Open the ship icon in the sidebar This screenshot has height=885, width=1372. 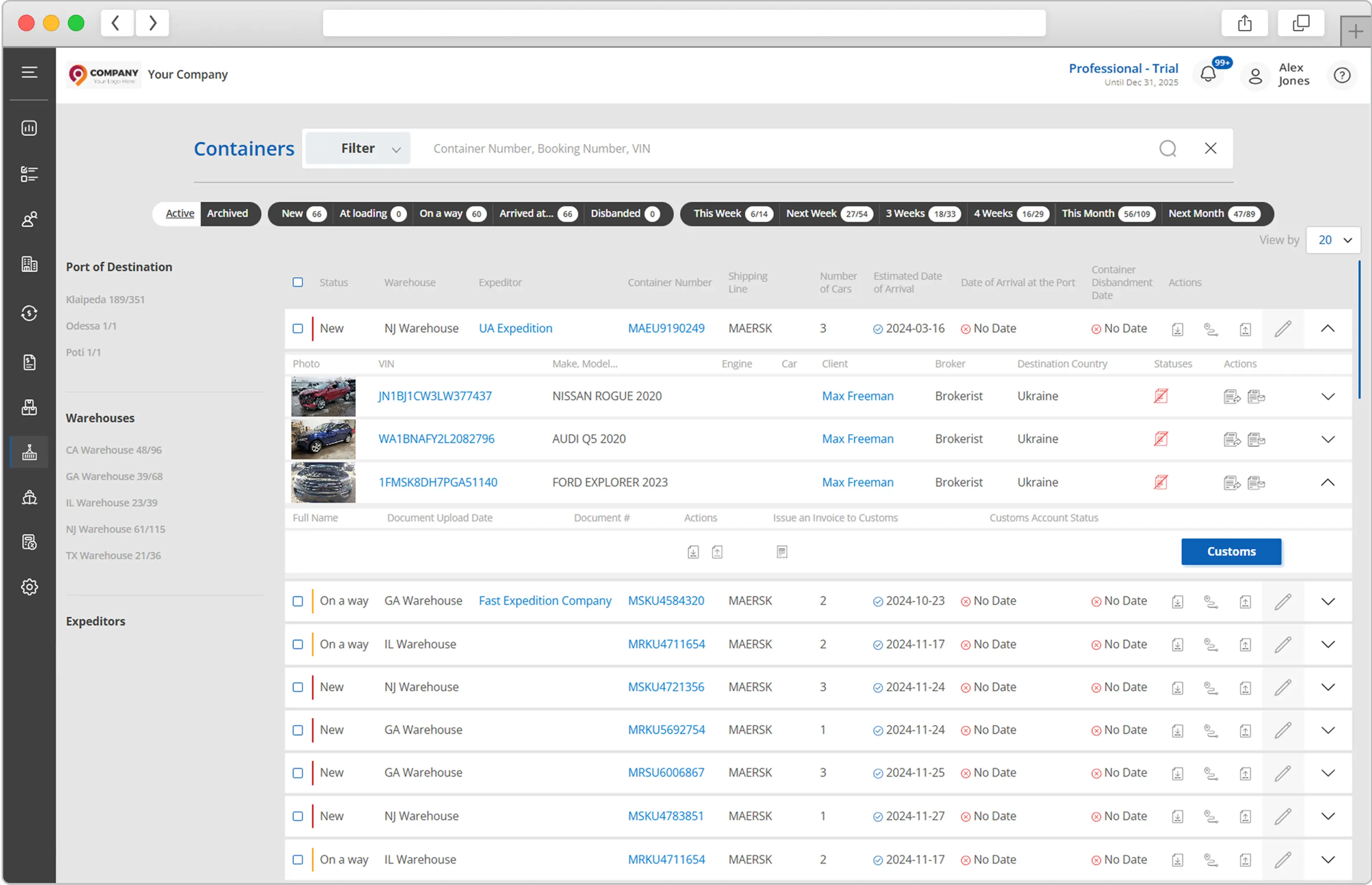coord(29,497)
